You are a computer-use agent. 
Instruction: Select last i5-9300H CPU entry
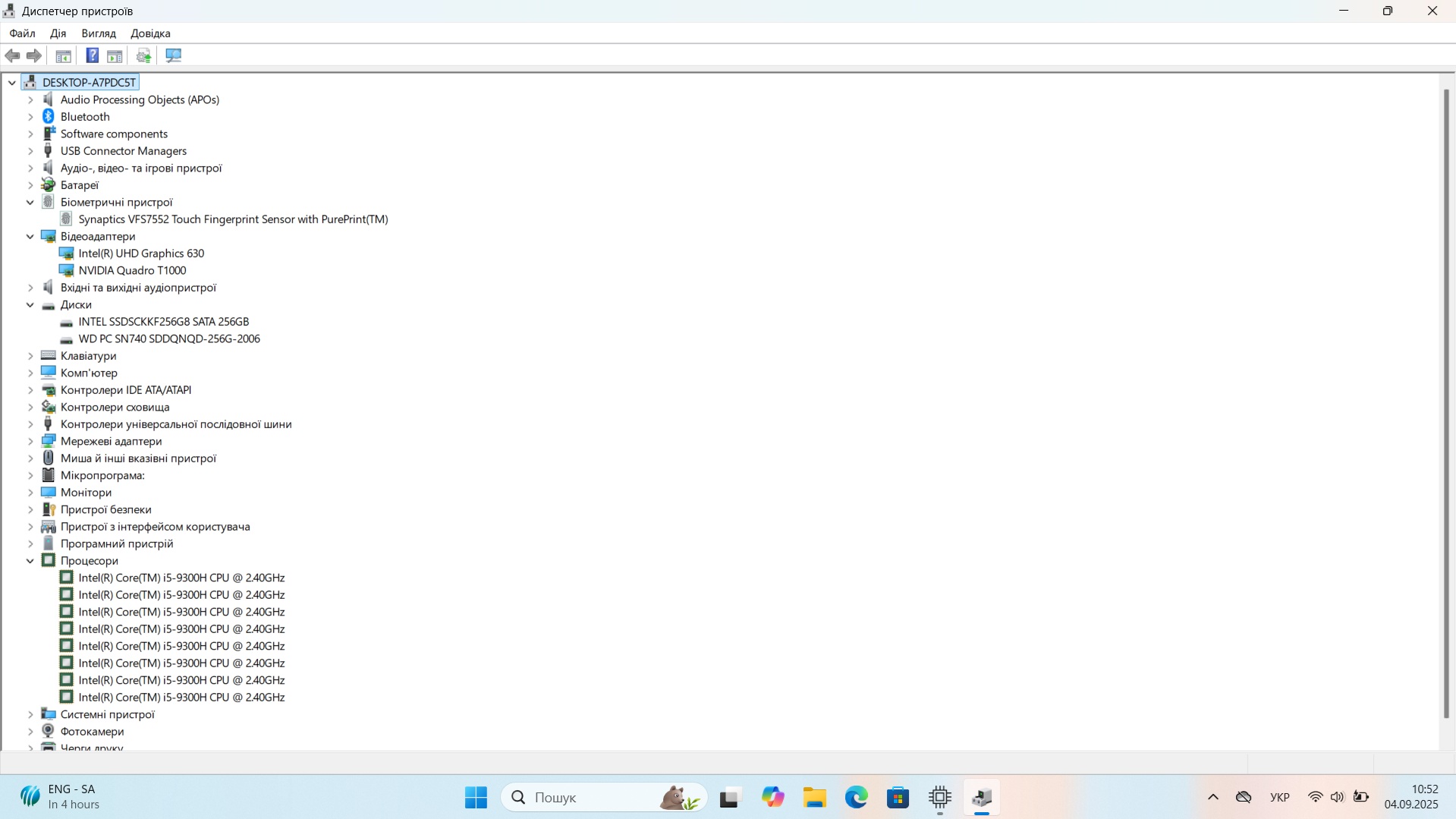tap(181, 697)
